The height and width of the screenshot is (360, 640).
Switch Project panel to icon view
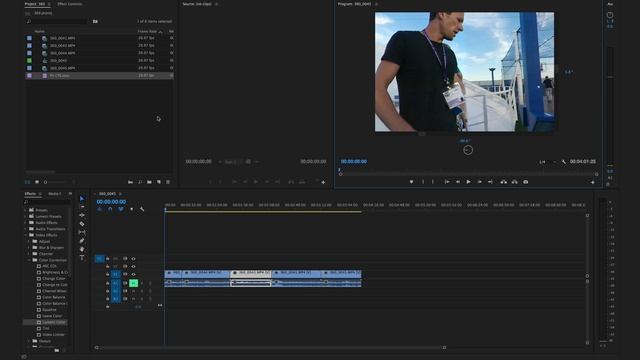pos(37,182)
